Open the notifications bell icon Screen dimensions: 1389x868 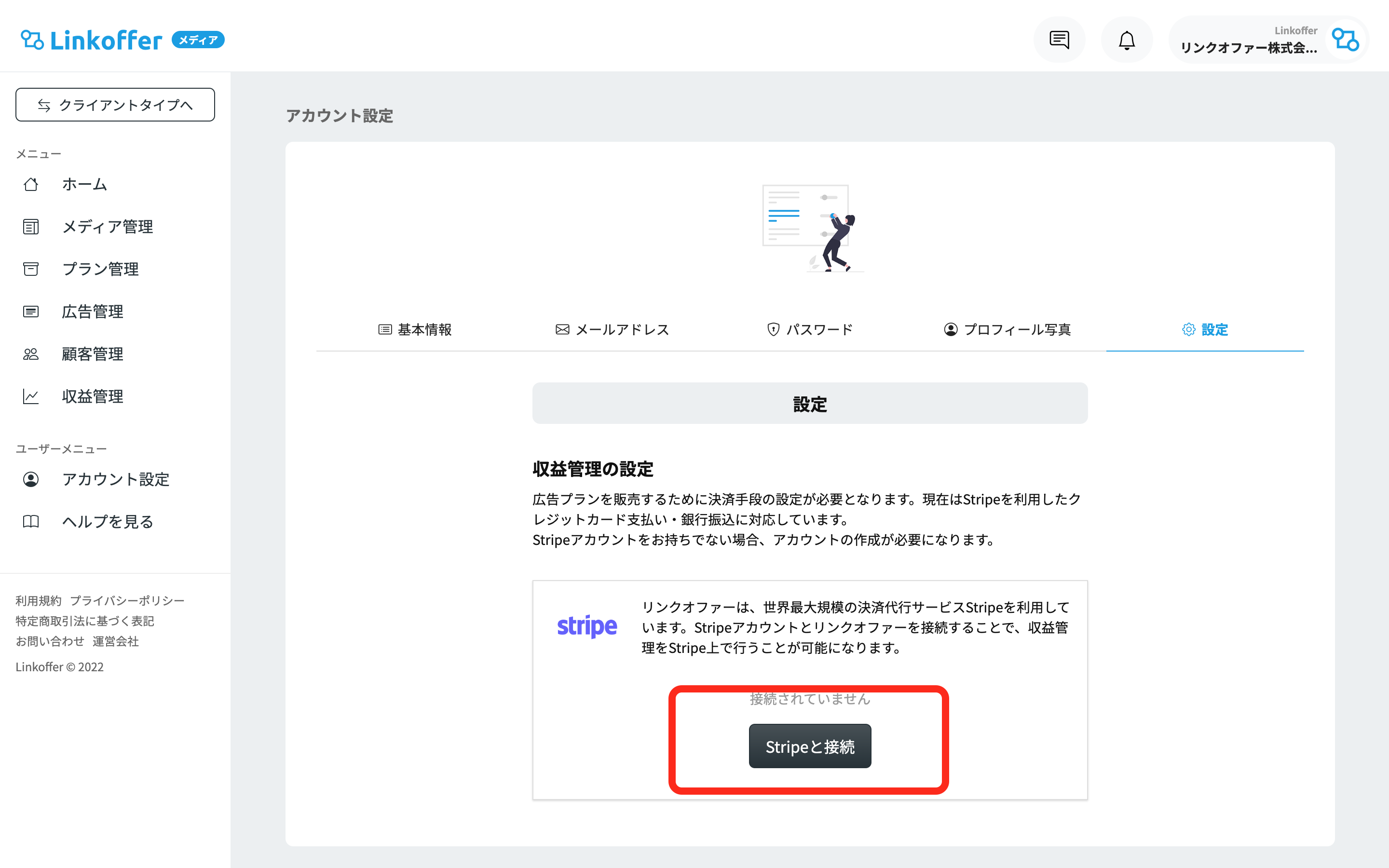pyautogui.click(x=1127, y=40)
